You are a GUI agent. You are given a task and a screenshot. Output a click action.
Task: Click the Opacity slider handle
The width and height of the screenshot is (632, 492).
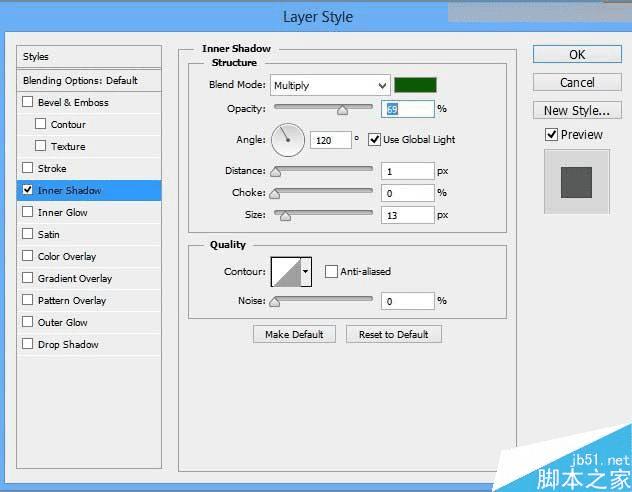[343, 110]
